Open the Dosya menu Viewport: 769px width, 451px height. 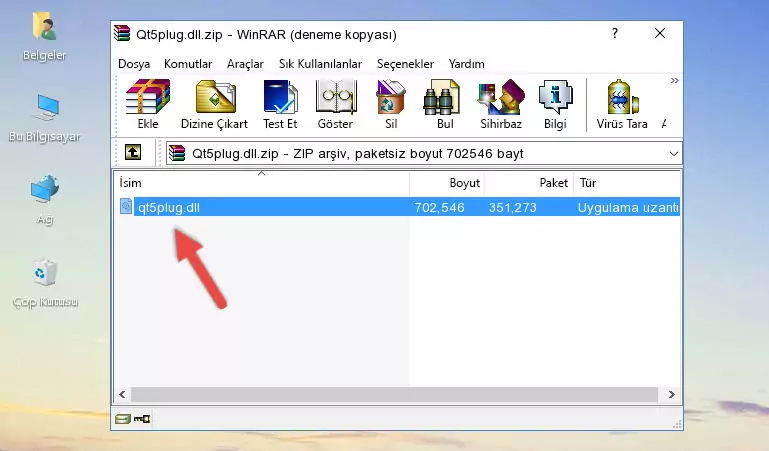(x=134, y=64)
